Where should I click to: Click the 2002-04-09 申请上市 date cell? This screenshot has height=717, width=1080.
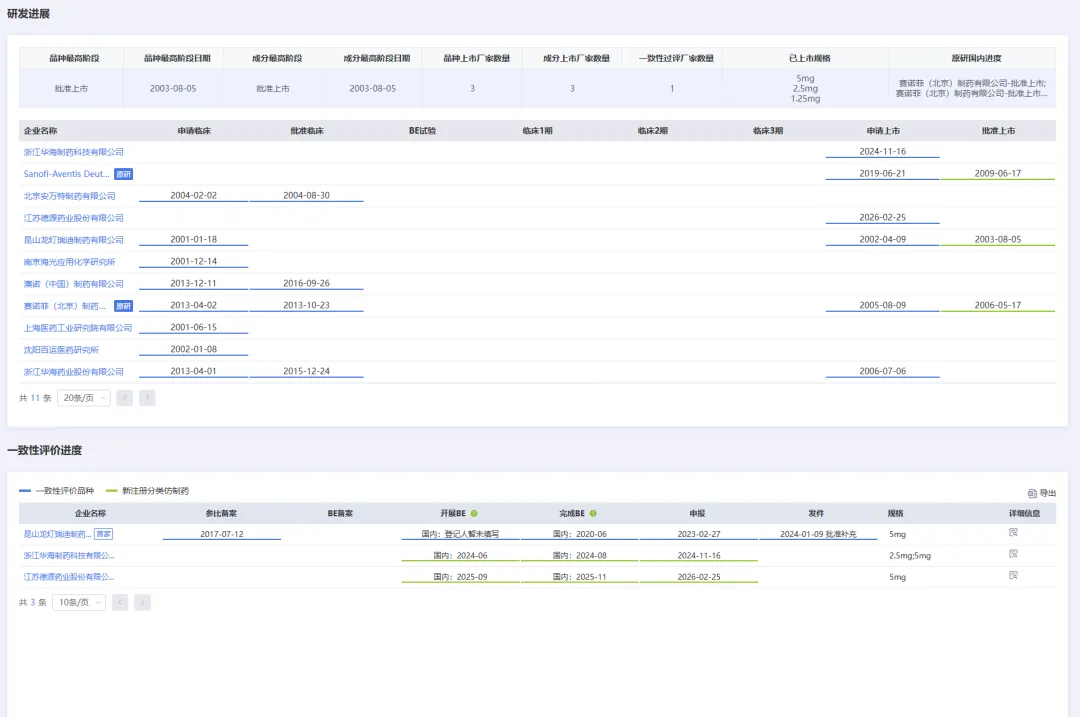click(882, 240)
